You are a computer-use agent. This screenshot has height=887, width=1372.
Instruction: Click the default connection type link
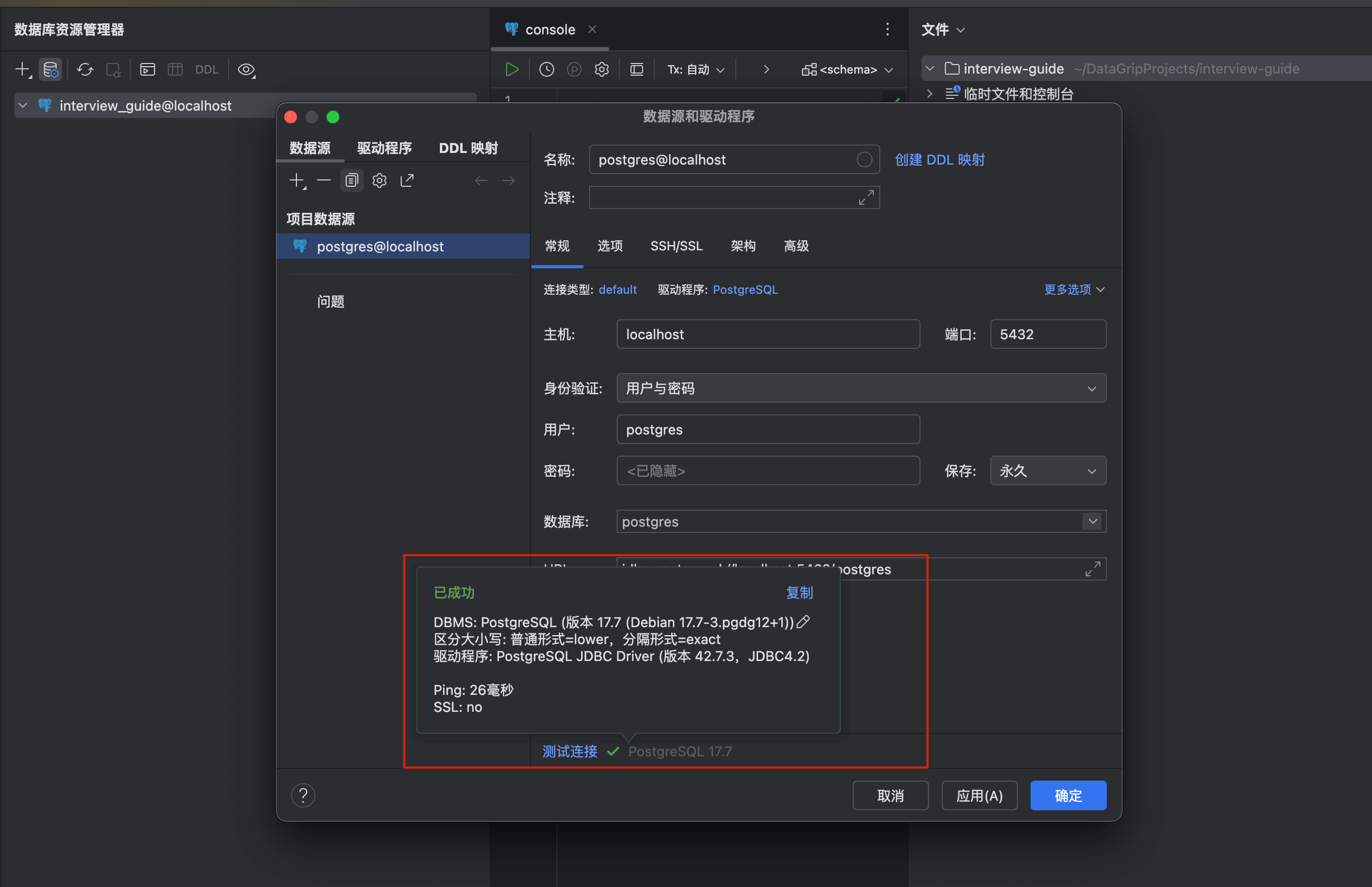click(x=618, y=289)
